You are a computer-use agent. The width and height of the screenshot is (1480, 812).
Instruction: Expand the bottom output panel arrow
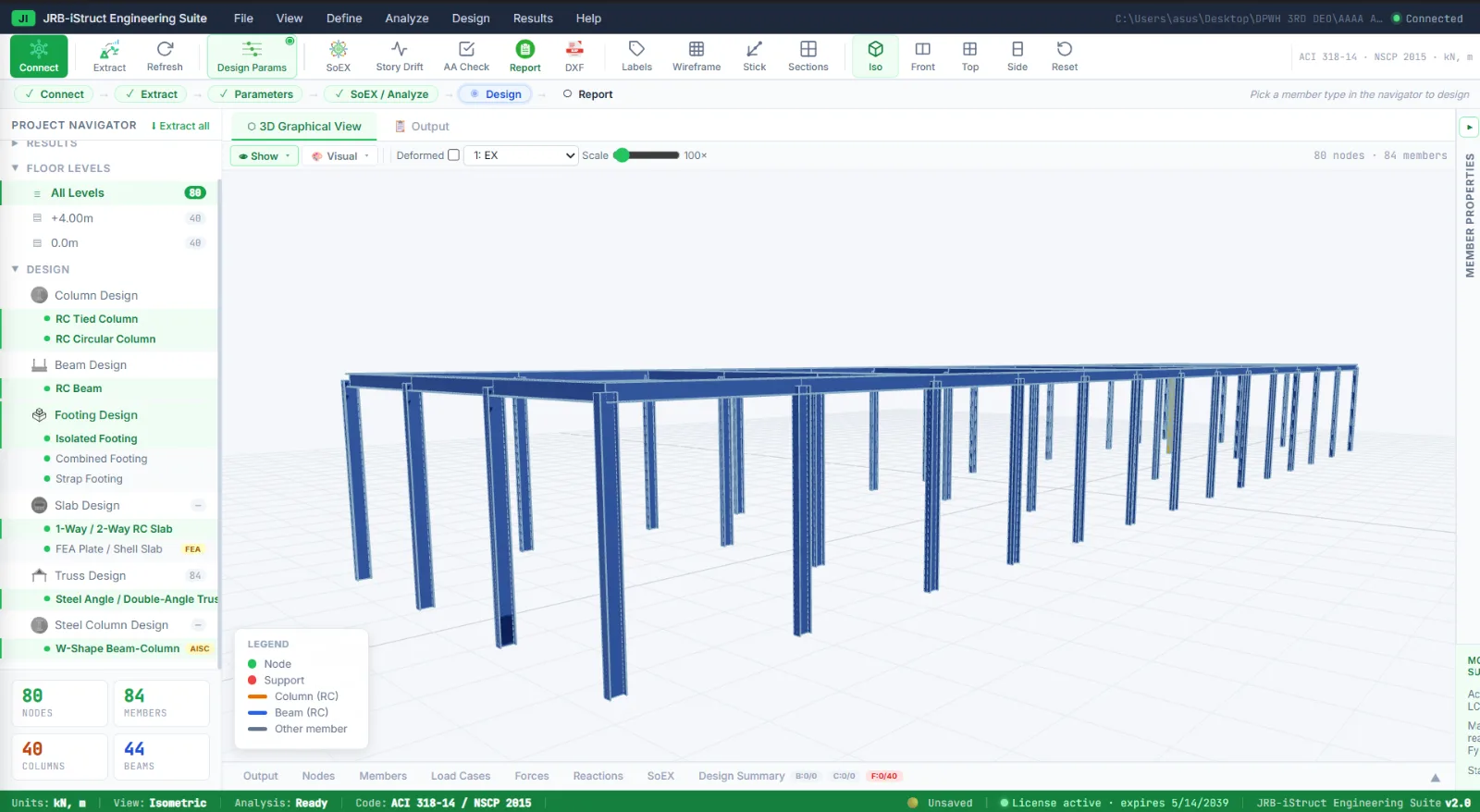pyautogui.click(x=1436, y=777)
